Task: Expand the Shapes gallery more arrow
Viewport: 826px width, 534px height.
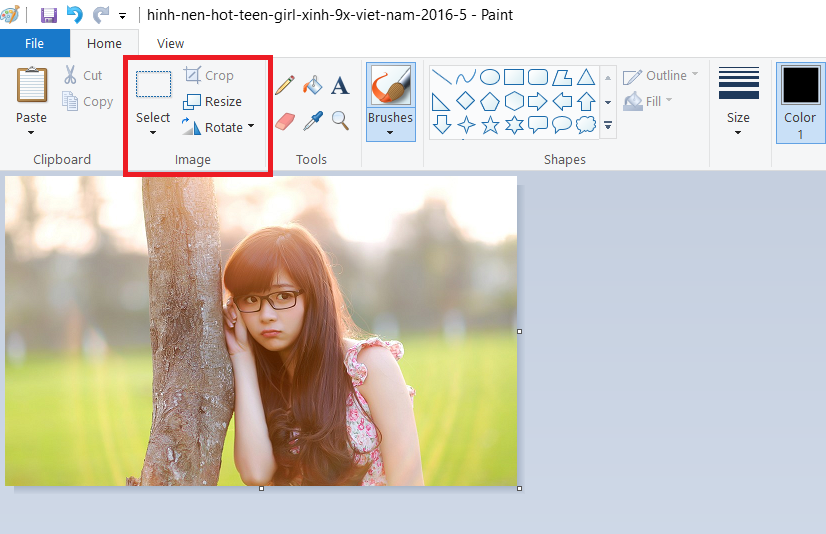Action: click(x=607, y=126)
